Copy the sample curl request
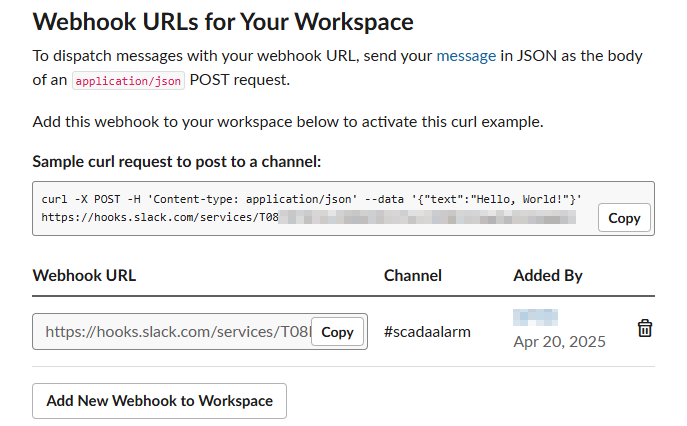687x426 pixels. [624, 218]
